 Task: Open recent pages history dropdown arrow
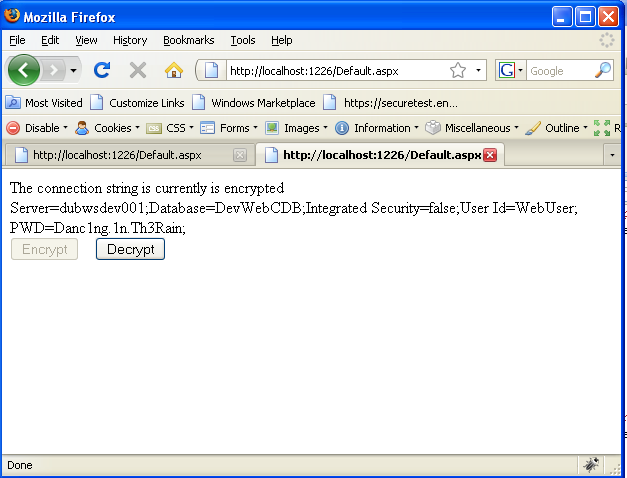tap(73, 71)
